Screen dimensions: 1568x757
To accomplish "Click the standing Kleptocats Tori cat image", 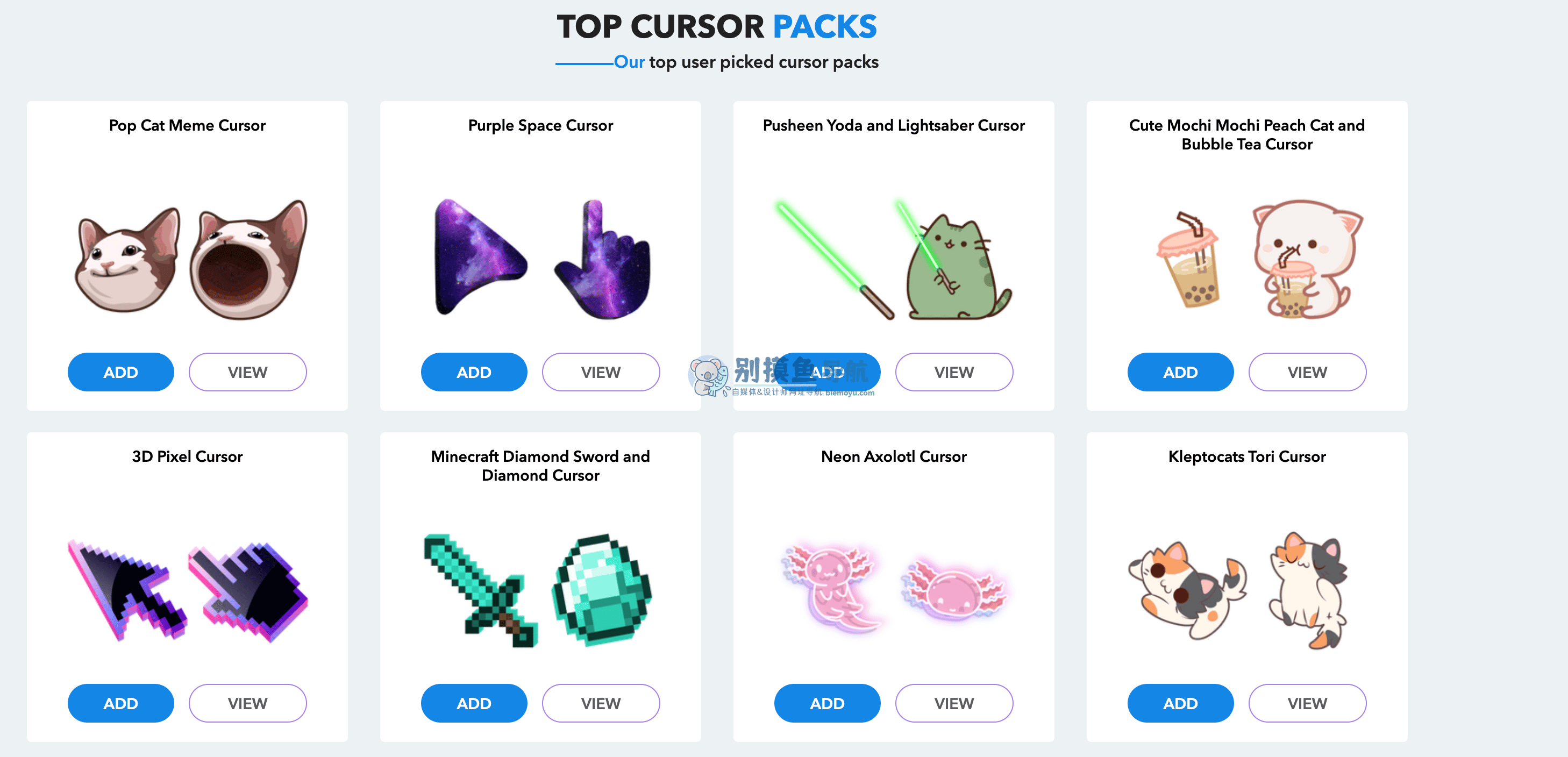I will coord(1309,590).
